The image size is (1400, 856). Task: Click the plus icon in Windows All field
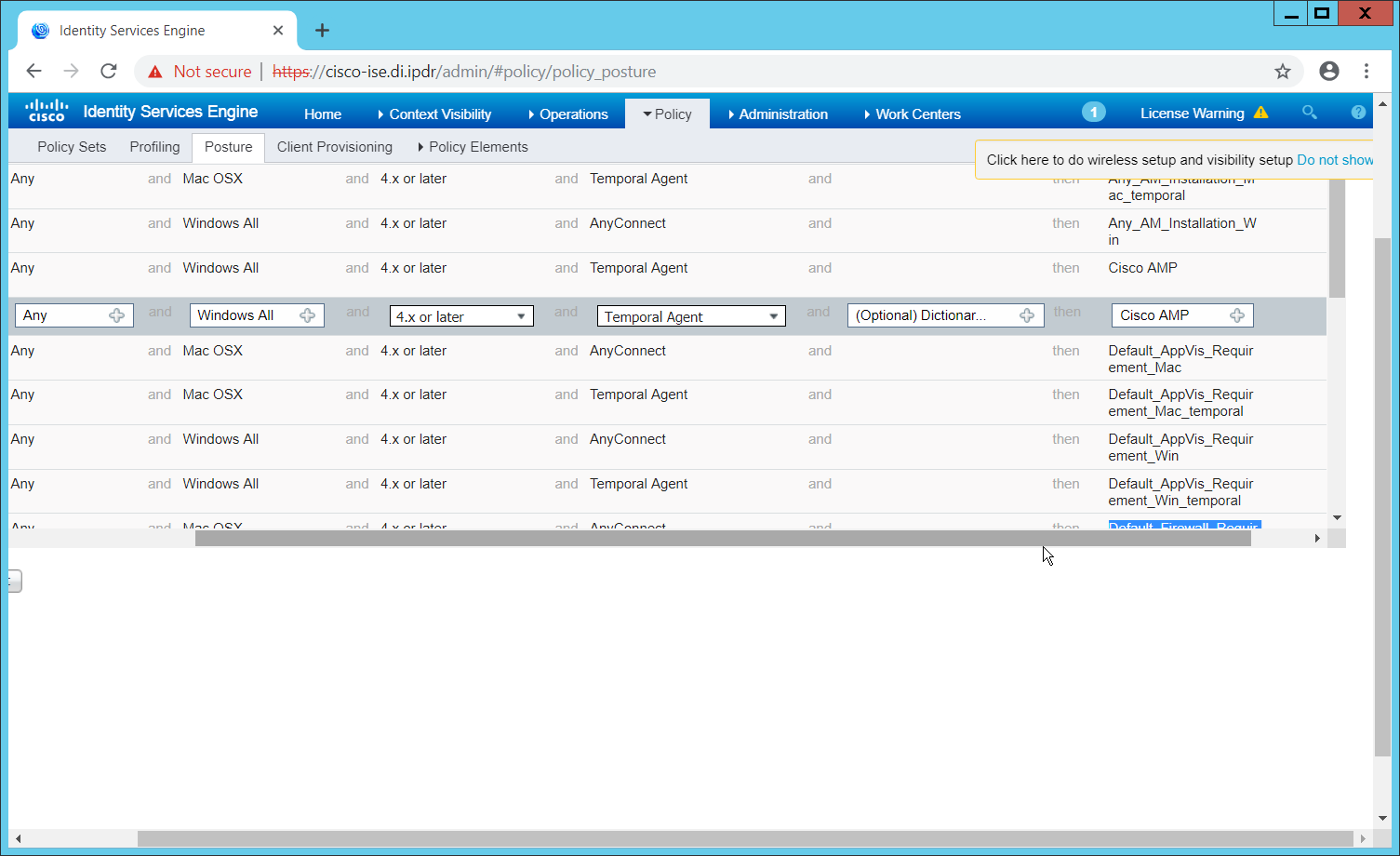pyautogui.click(x=307, y=315)
